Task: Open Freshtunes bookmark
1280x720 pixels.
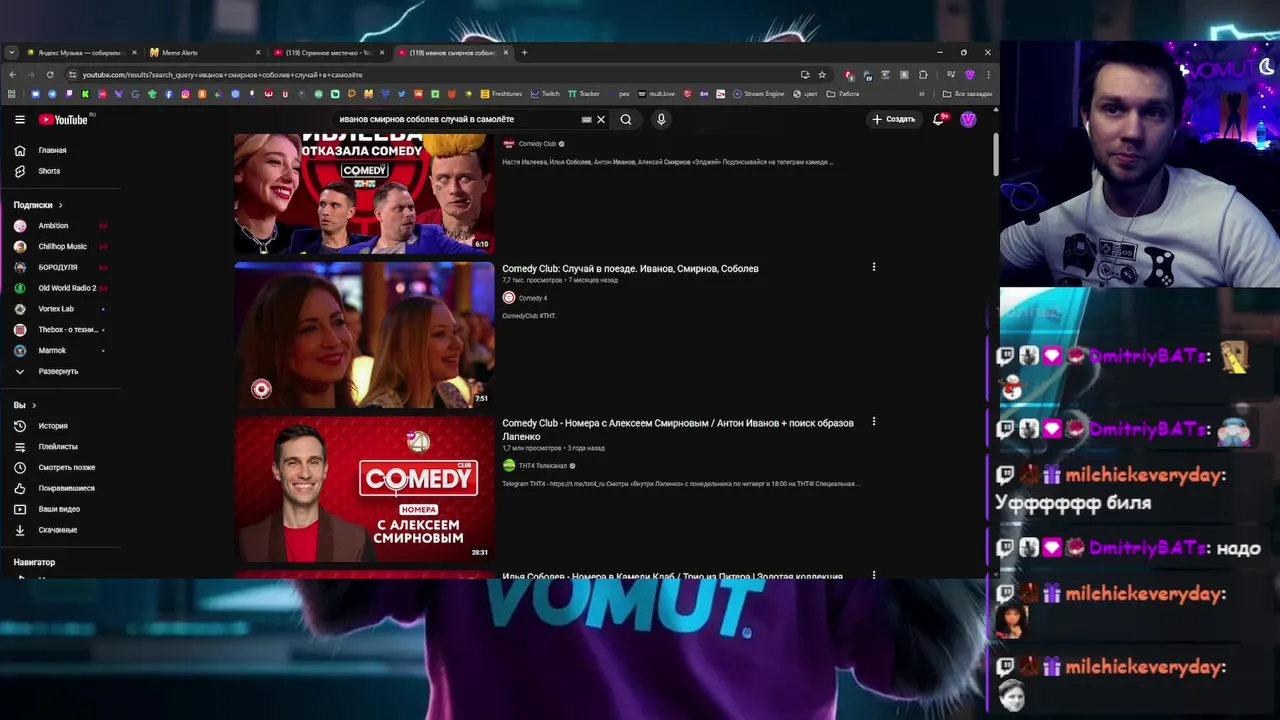Action: point(502,94)
